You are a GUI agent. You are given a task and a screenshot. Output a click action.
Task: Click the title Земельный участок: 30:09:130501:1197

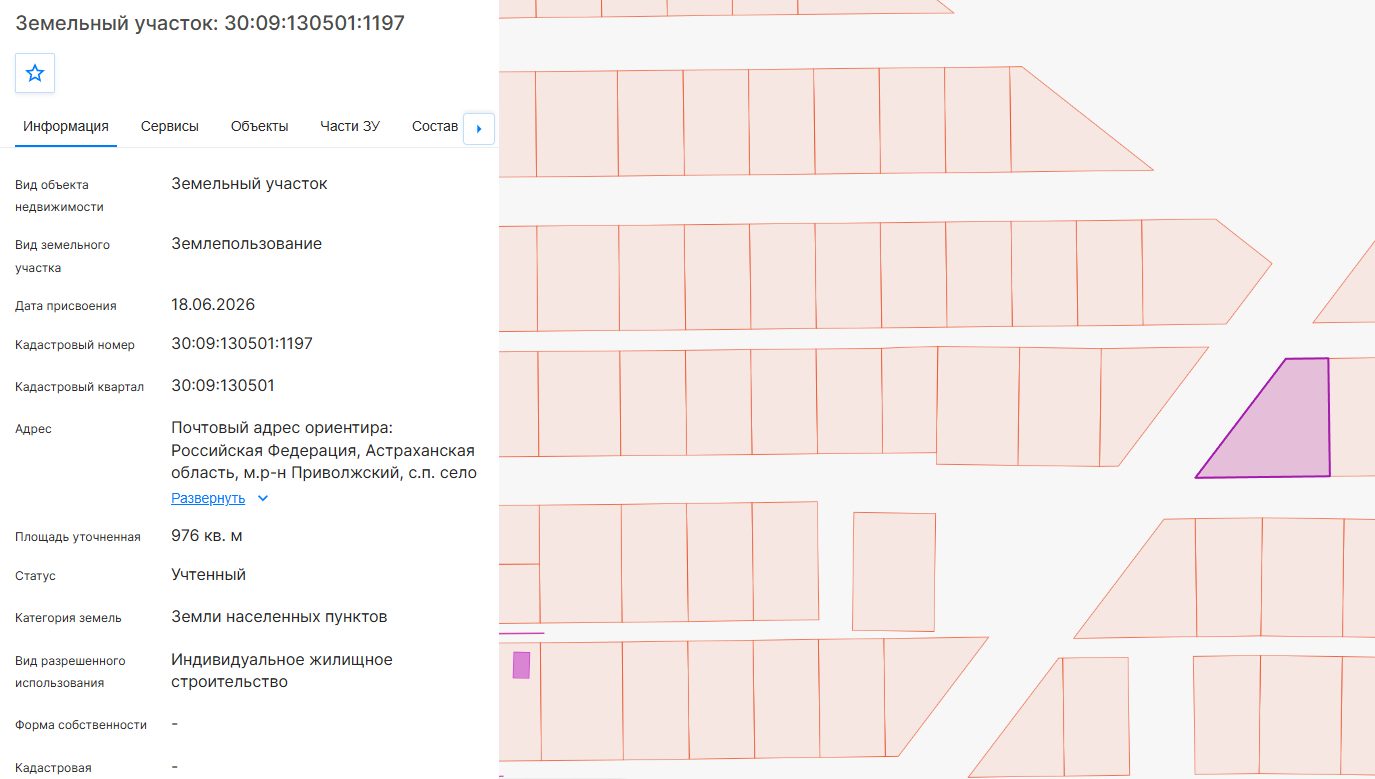[210, 22]
